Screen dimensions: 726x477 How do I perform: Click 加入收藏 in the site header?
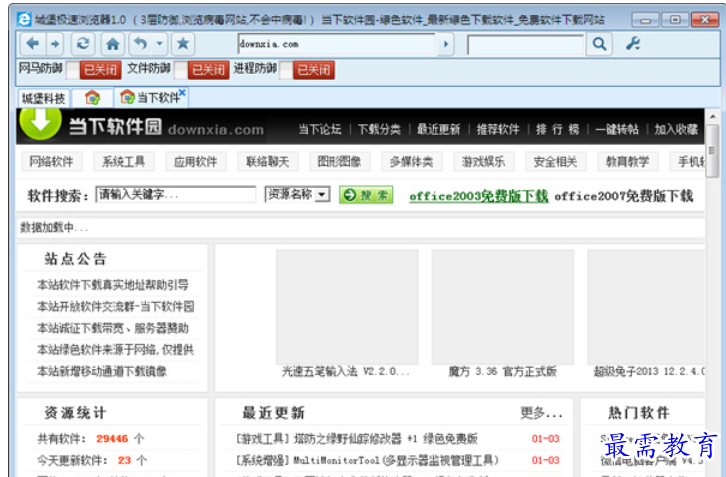tap(676, 129)
